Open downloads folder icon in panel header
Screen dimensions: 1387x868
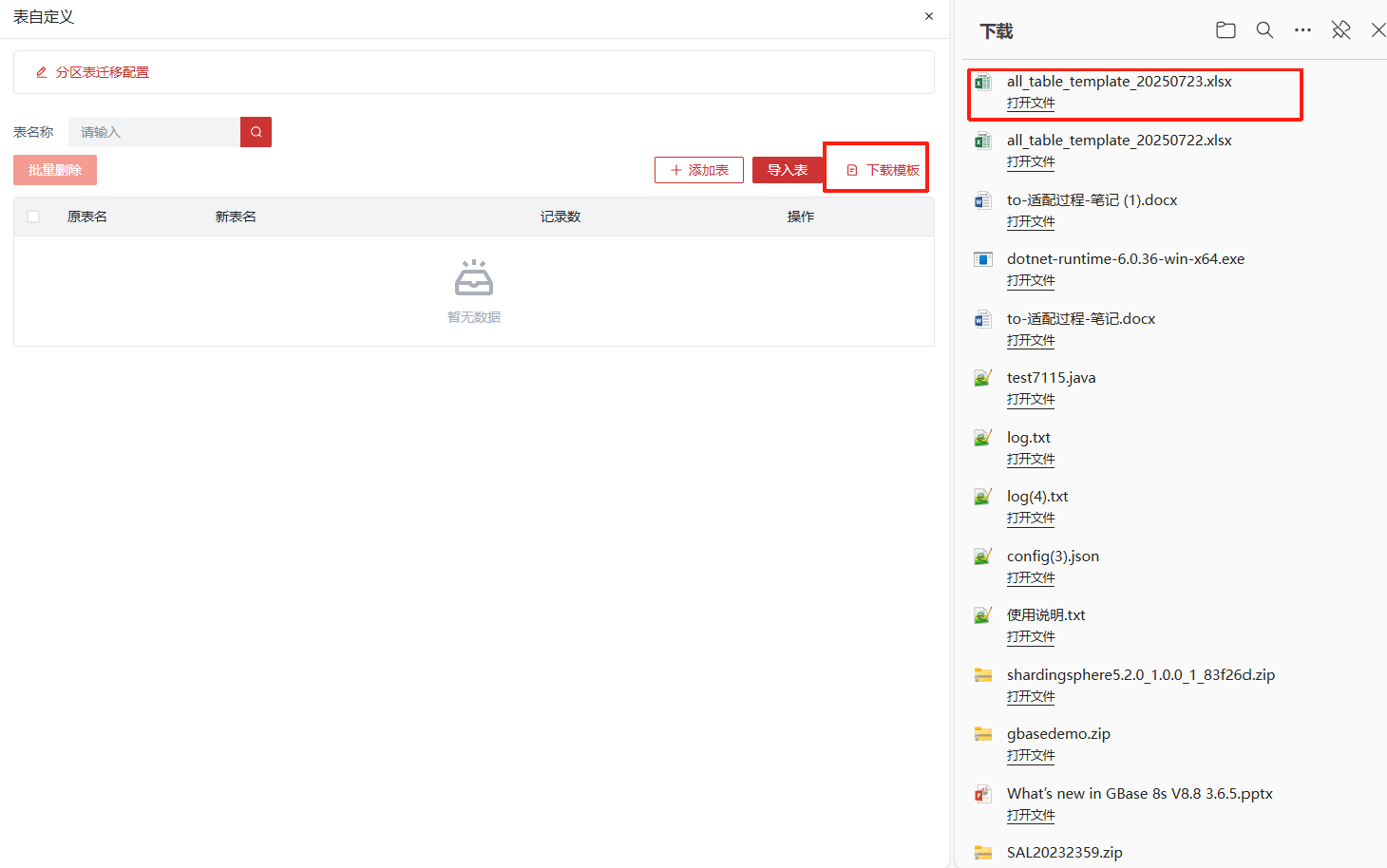coord(1225,30)
